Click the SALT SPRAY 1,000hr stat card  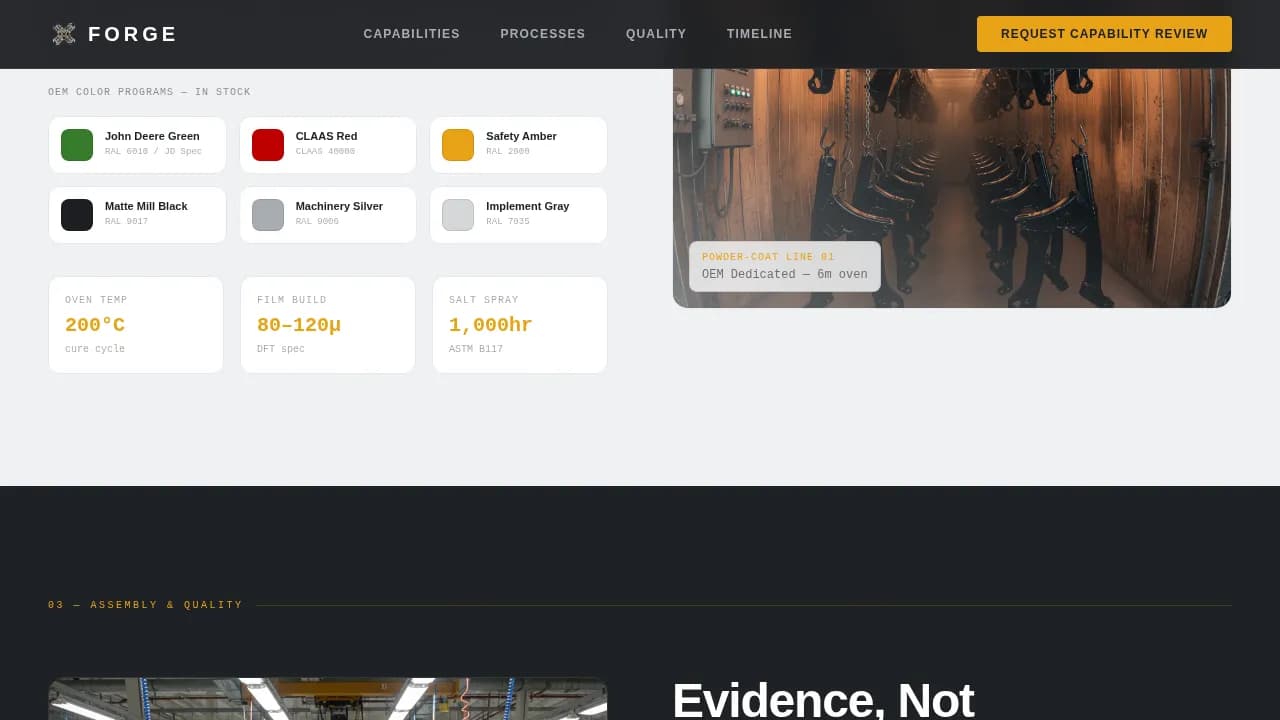[x=520, y=324]
